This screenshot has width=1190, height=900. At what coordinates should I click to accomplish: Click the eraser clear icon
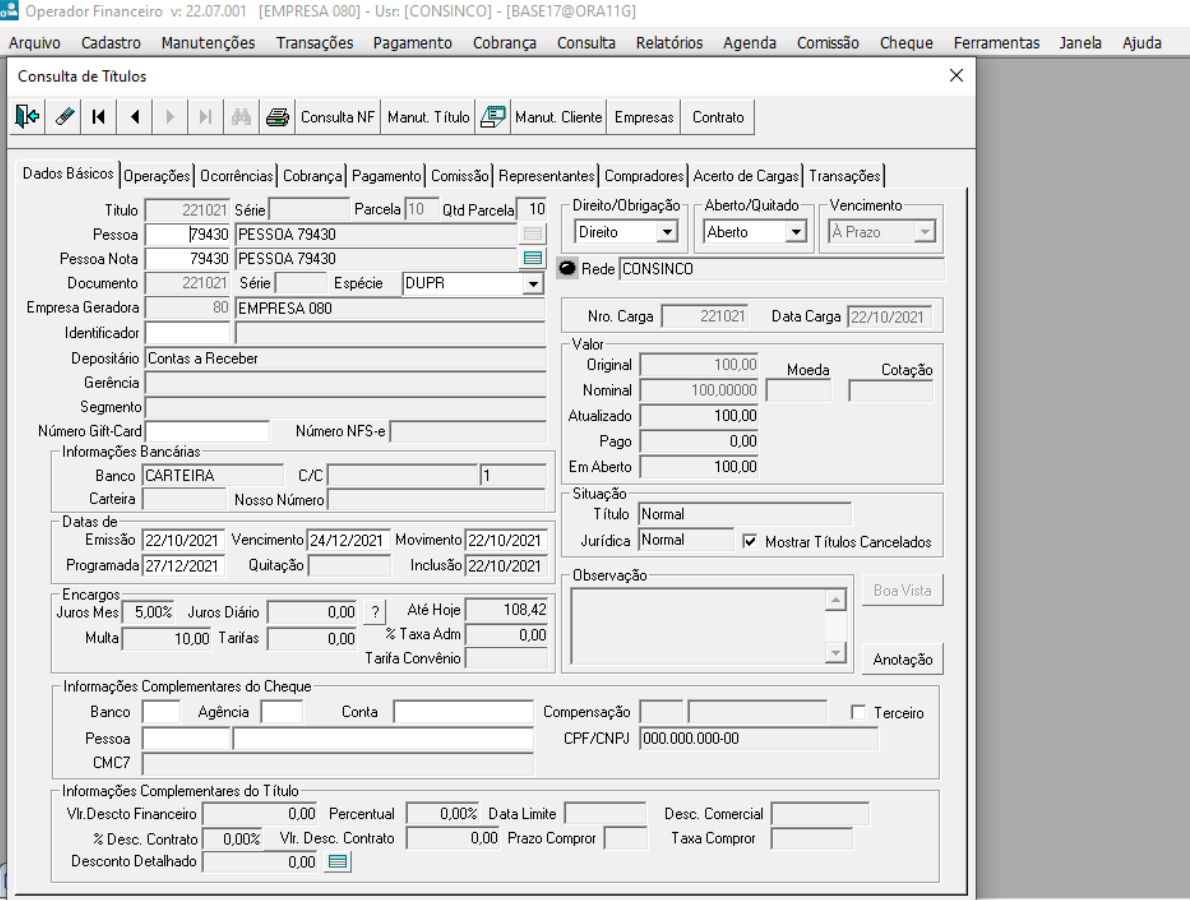coord(61,117)
